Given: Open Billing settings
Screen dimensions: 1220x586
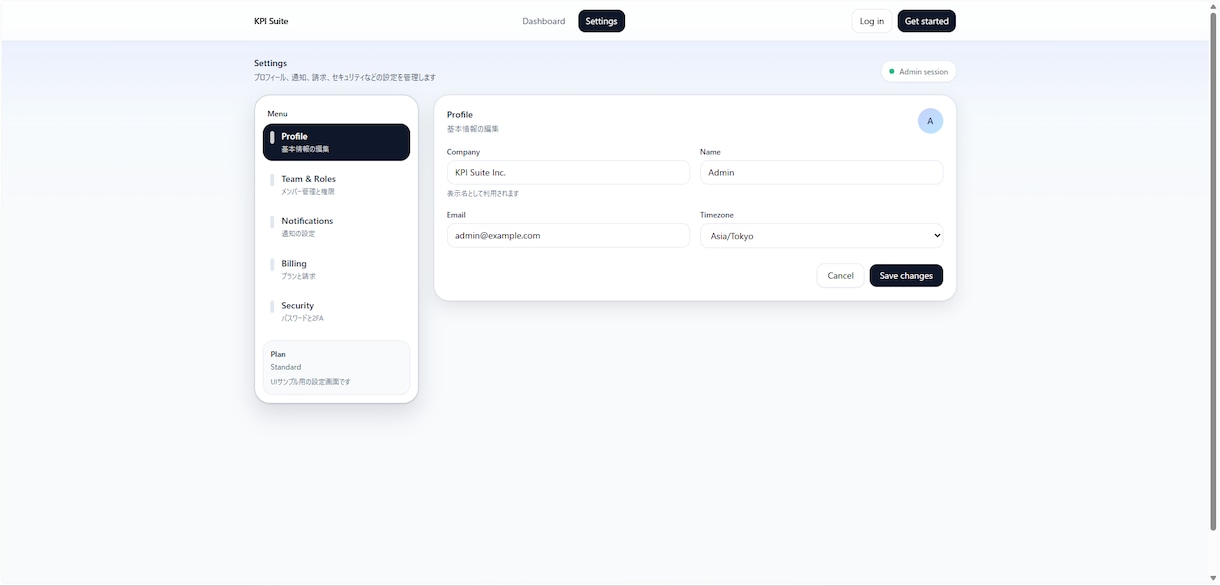Looking at the screenshot, I should pyautogui.click(x=336, y=269).
